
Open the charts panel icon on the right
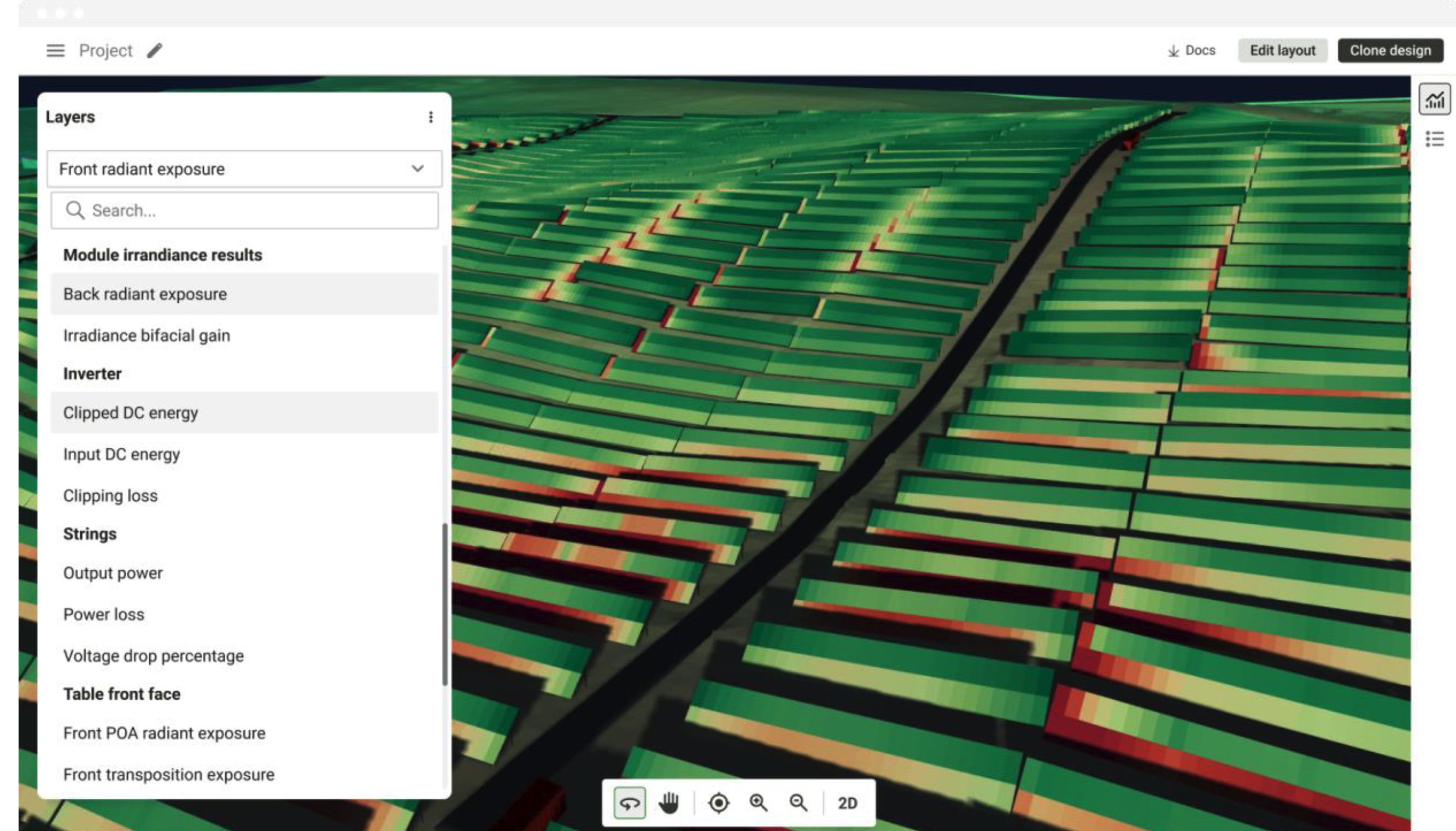tap(1435, 100)
